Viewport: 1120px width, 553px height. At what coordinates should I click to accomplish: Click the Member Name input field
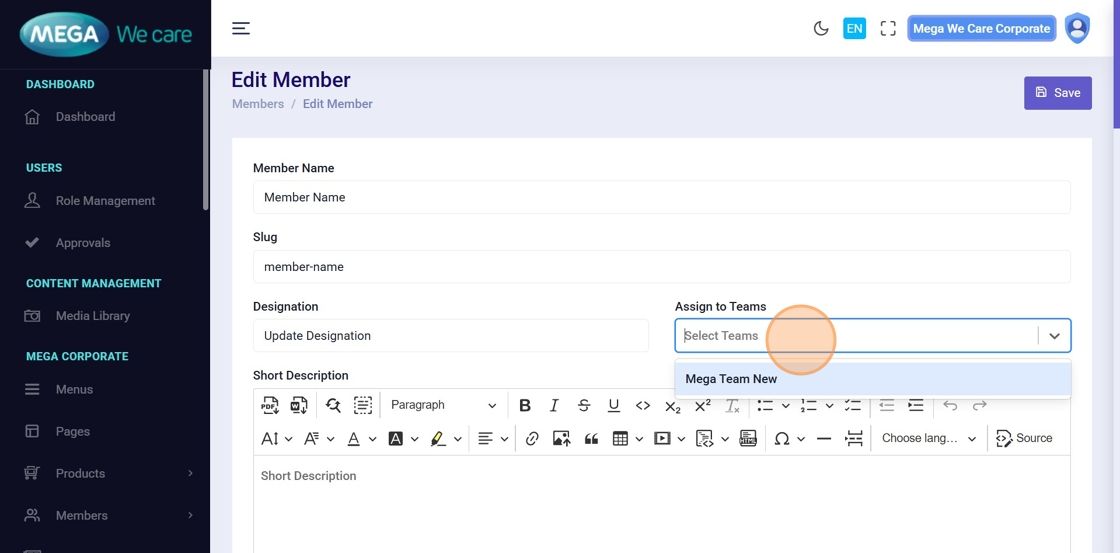pyautogui.click(x=661, y=197)
